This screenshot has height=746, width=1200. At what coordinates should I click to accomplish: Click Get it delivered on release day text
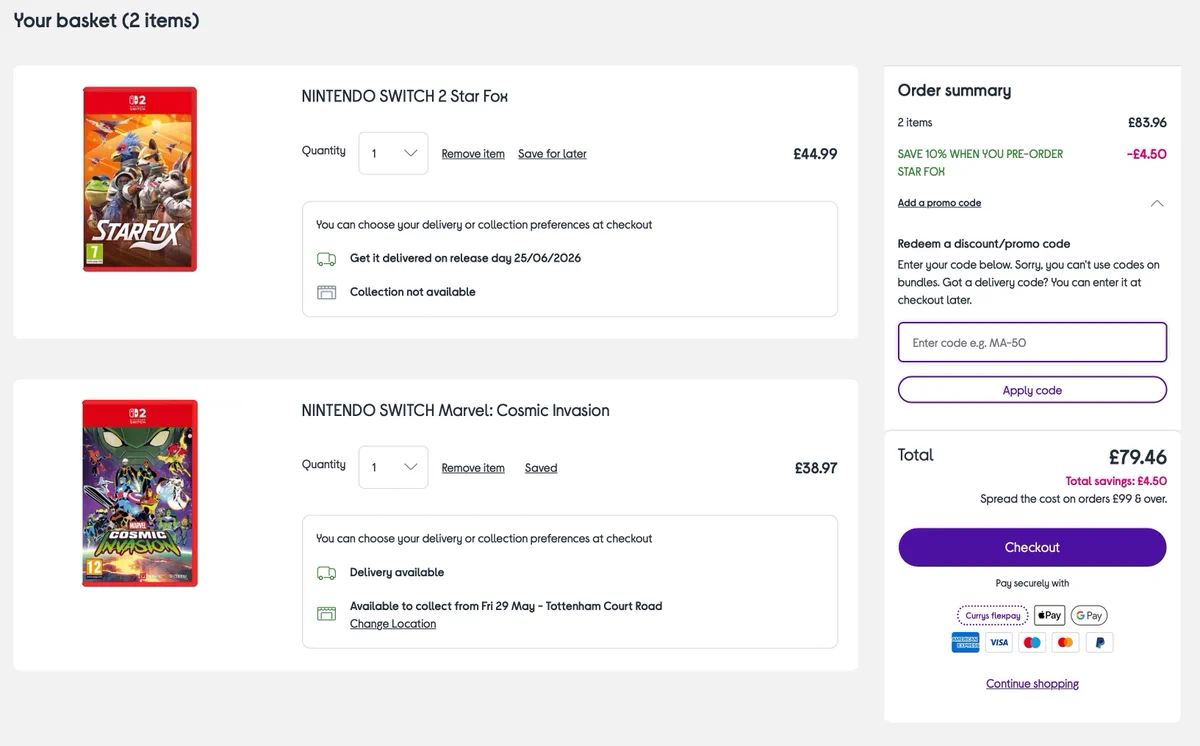[x=465, y=258]
